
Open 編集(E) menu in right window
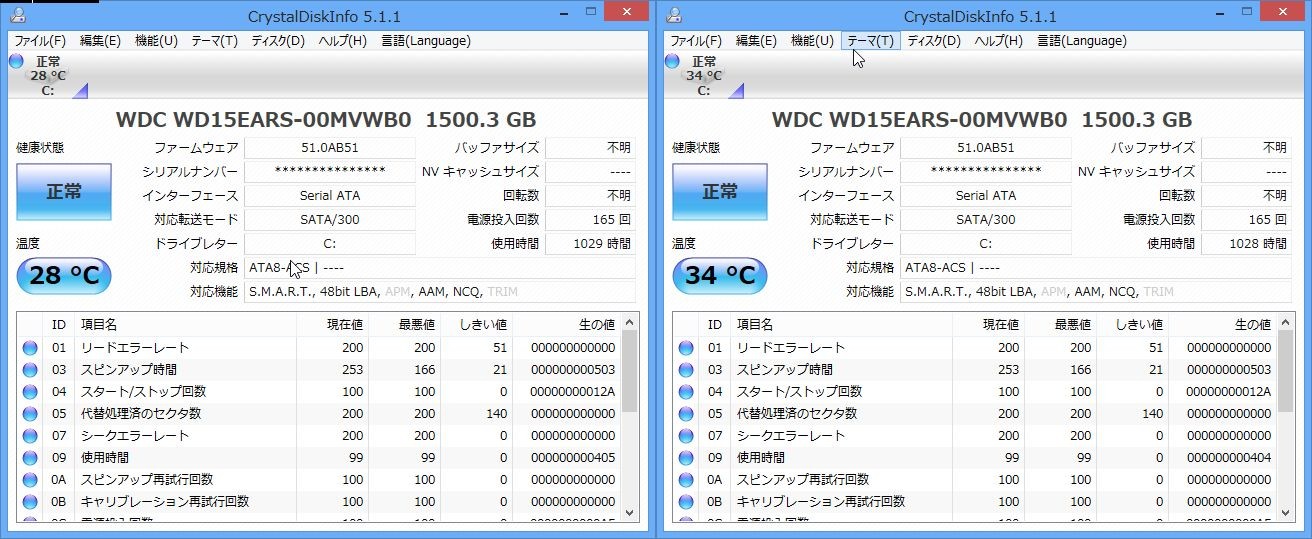coord(756,41)
